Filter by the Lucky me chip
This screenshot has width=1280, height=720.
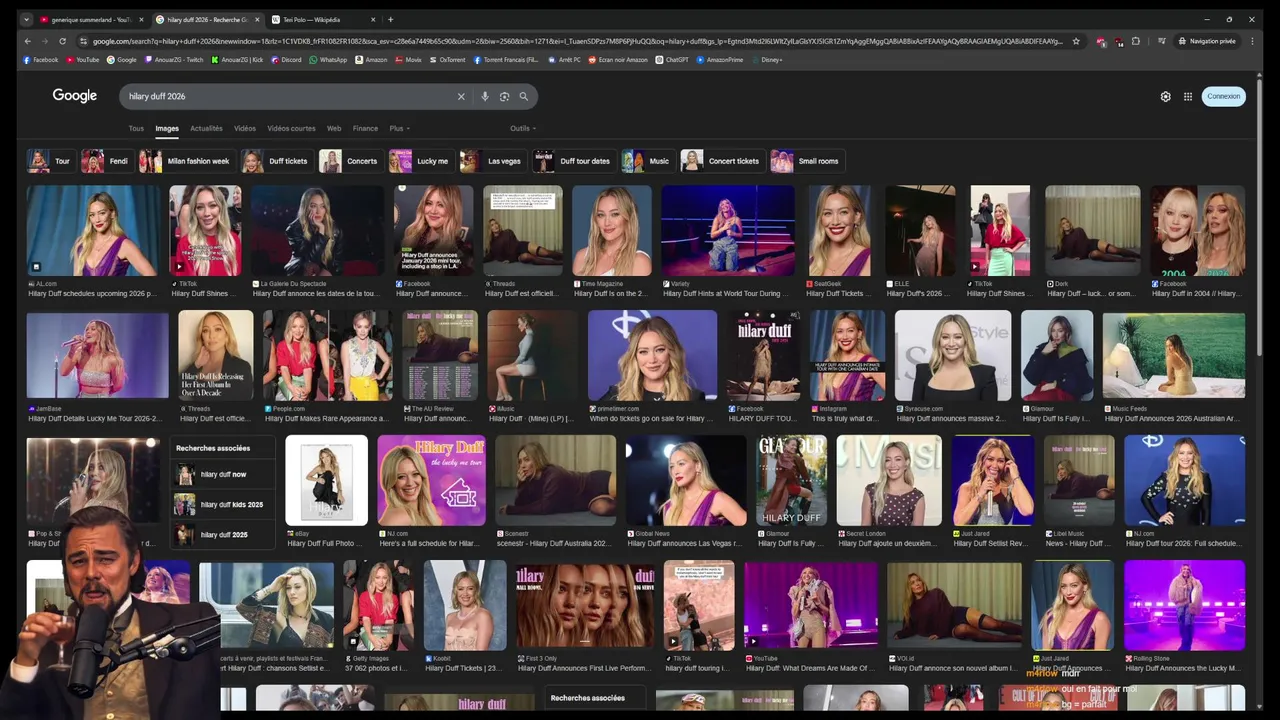(x=421, y=161)
